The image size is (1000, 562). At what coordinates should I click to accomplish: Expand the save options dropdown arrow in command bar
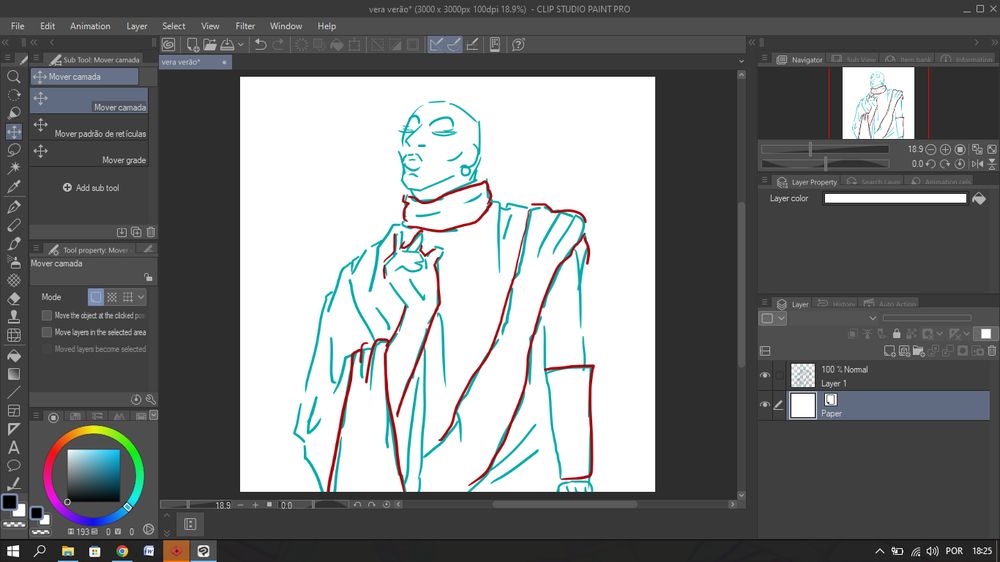[241, 44]
